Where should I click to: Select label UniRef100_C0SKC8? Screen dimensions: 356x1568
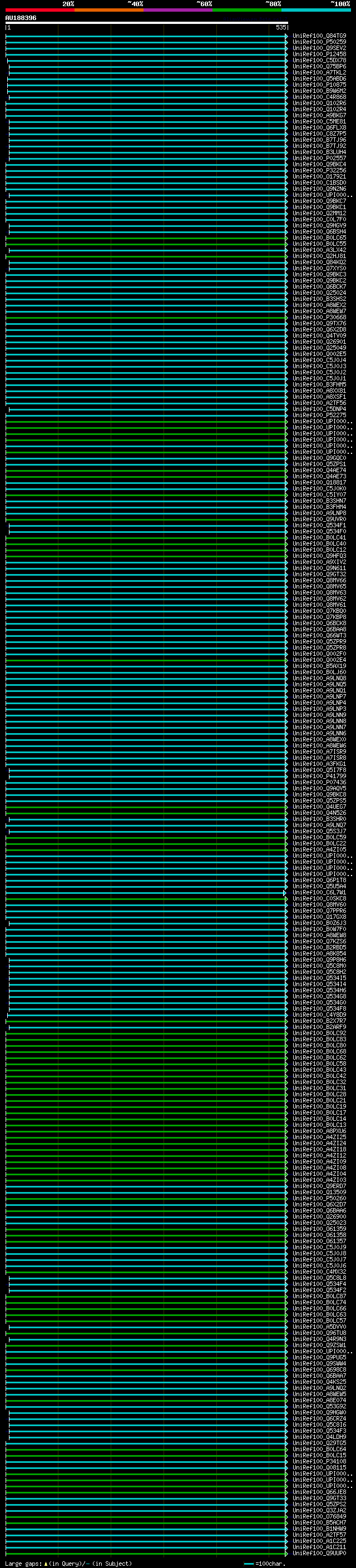319,898
